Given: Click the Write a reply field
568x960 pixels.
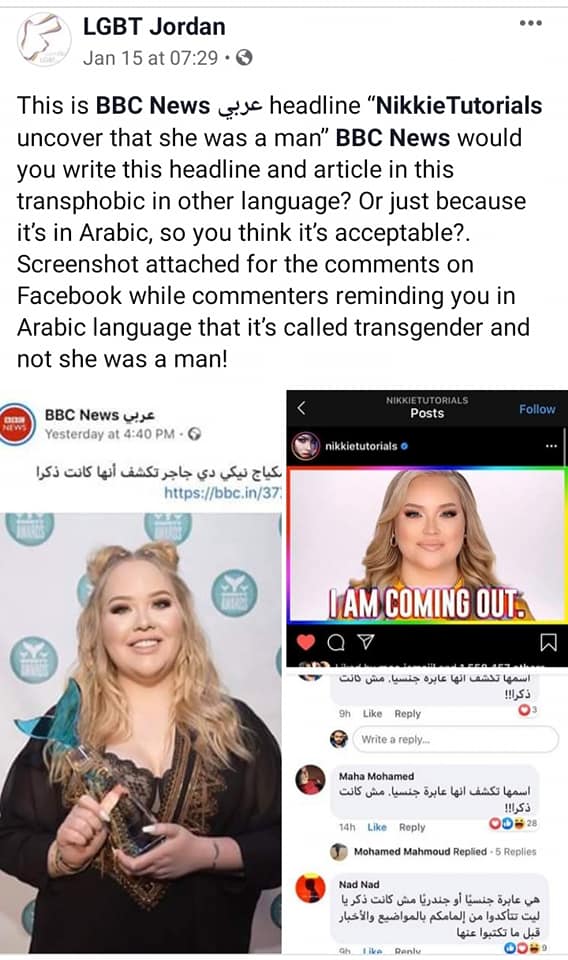Looking at the screenshot, I should (455, 739).
